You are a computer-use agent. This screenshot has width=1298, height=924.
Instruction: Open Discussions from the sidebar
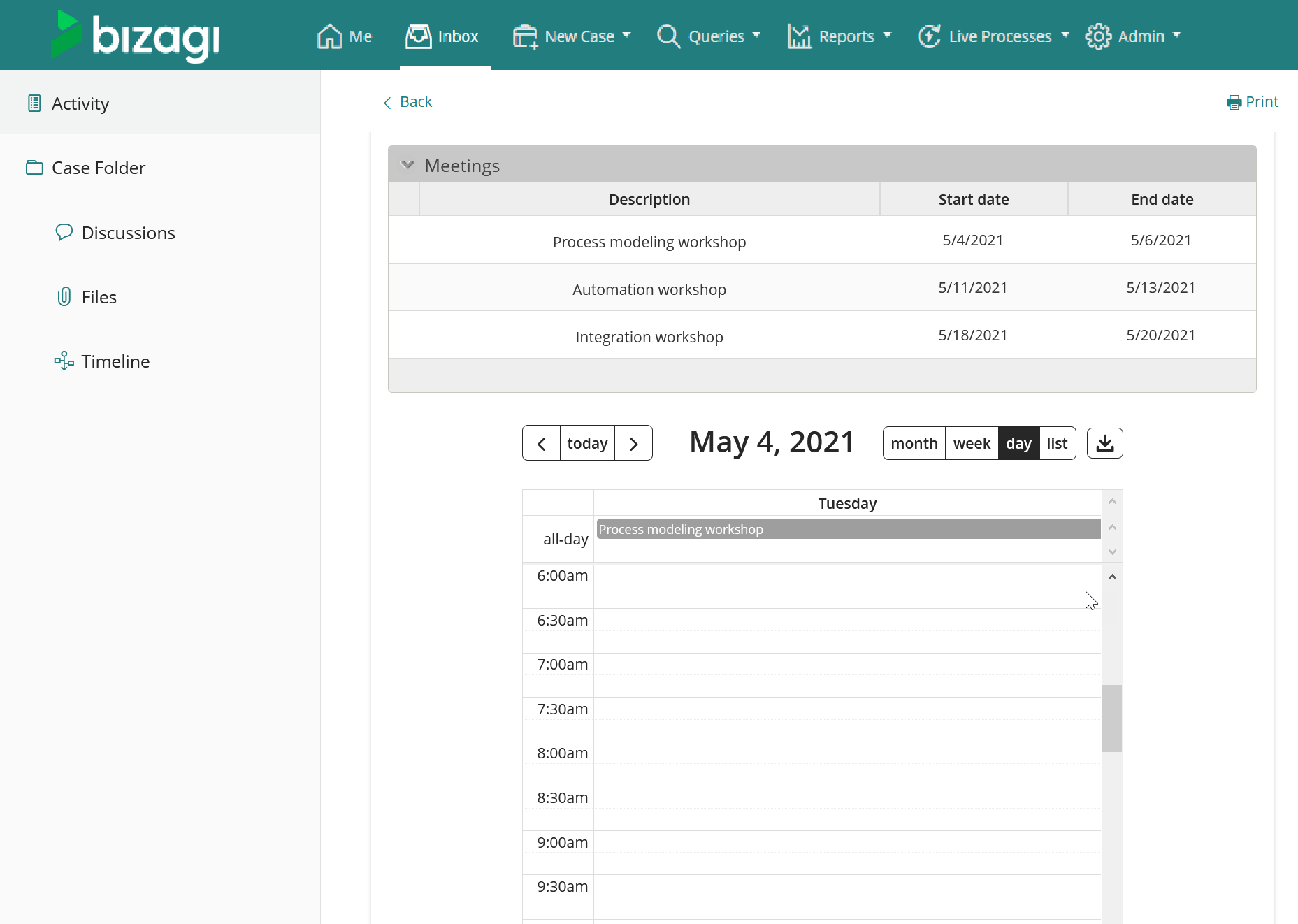click(x=128, y=233)
